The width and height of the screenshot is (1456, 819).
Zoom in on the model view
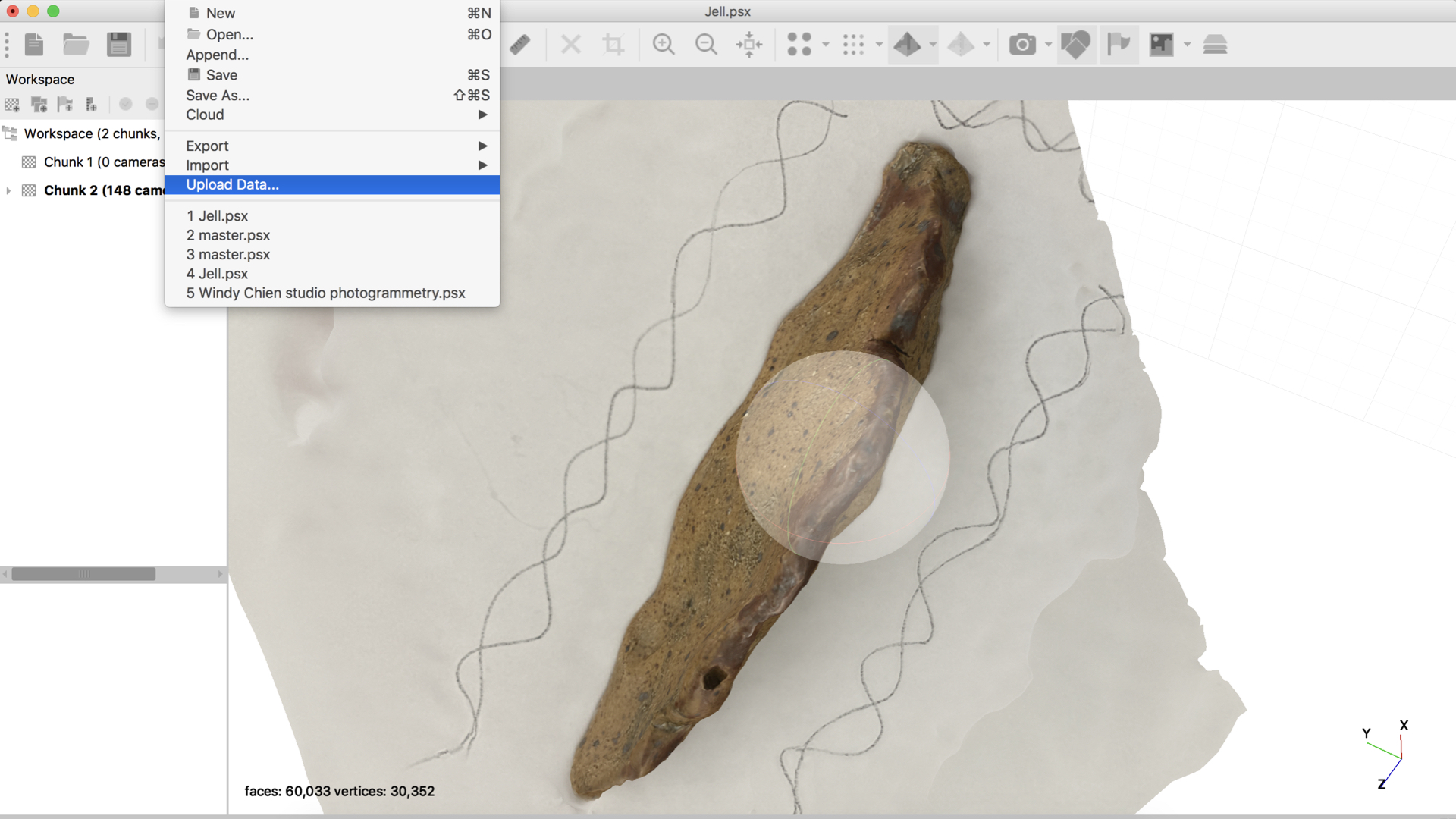click(664, 45)
